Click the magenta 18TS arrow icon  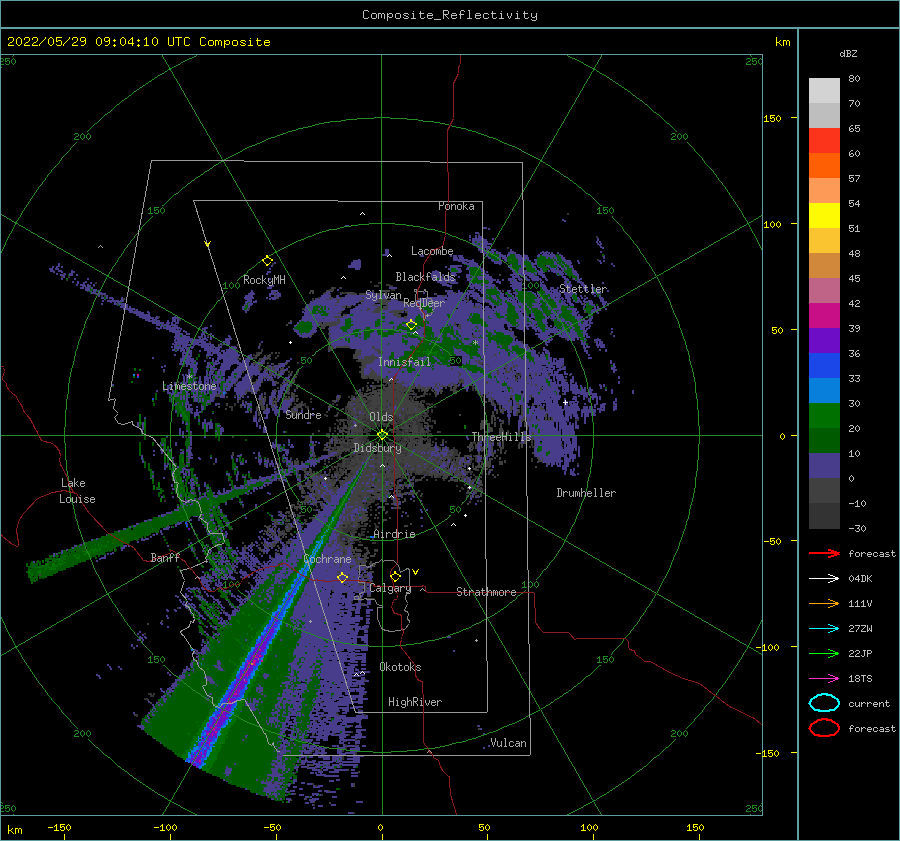(824, 679)
